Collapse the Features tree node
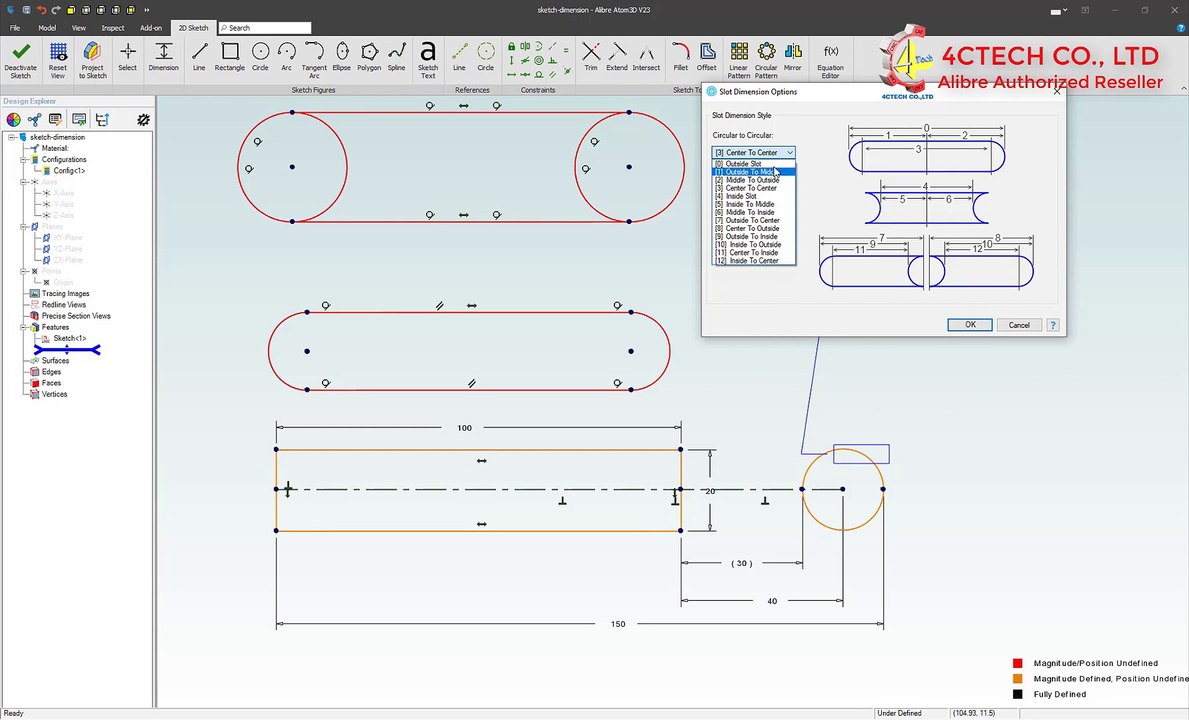 tap(24, 327)
